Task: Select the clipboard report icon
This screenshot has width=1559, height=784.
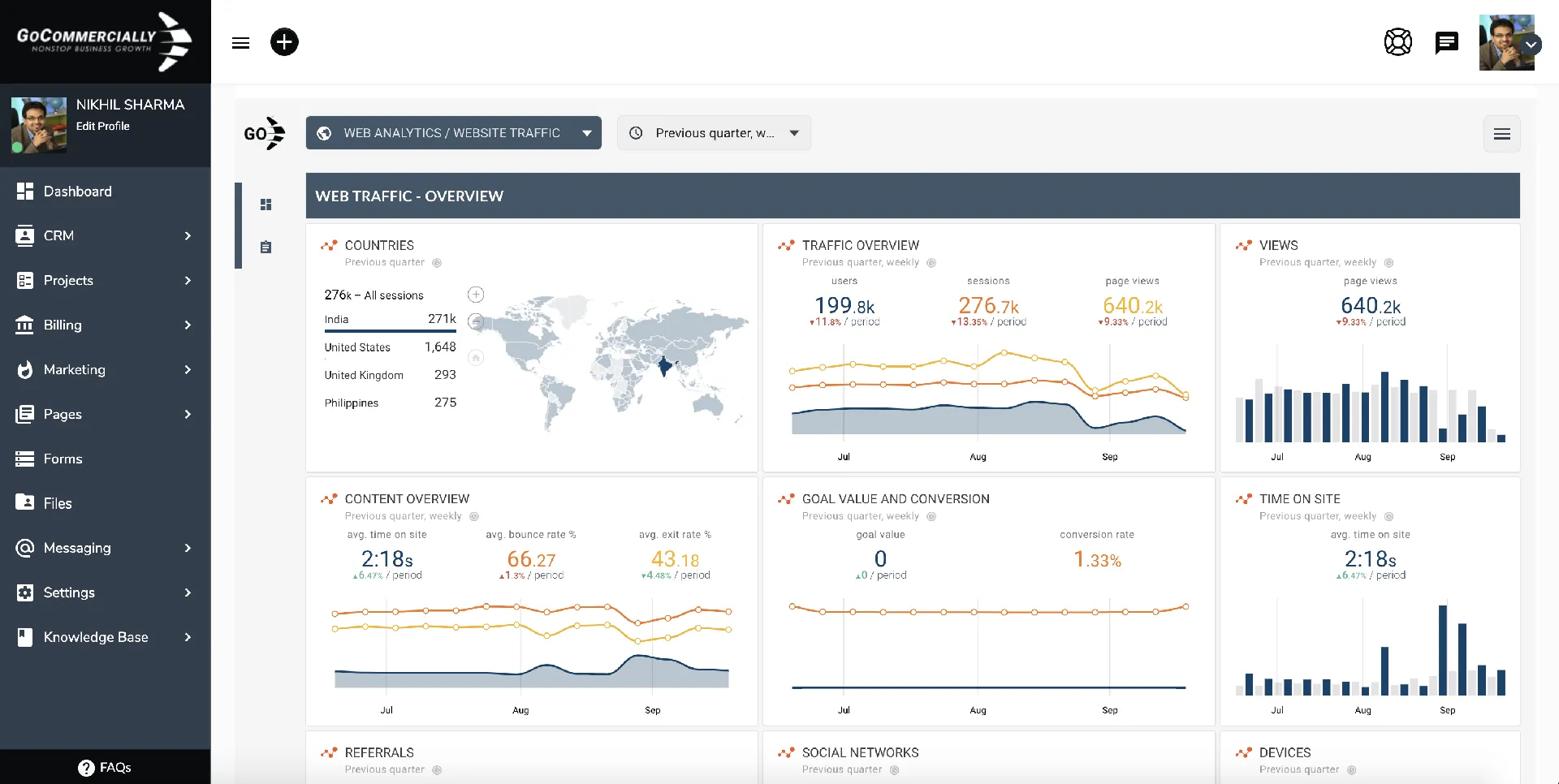Action: pos(266,247)
